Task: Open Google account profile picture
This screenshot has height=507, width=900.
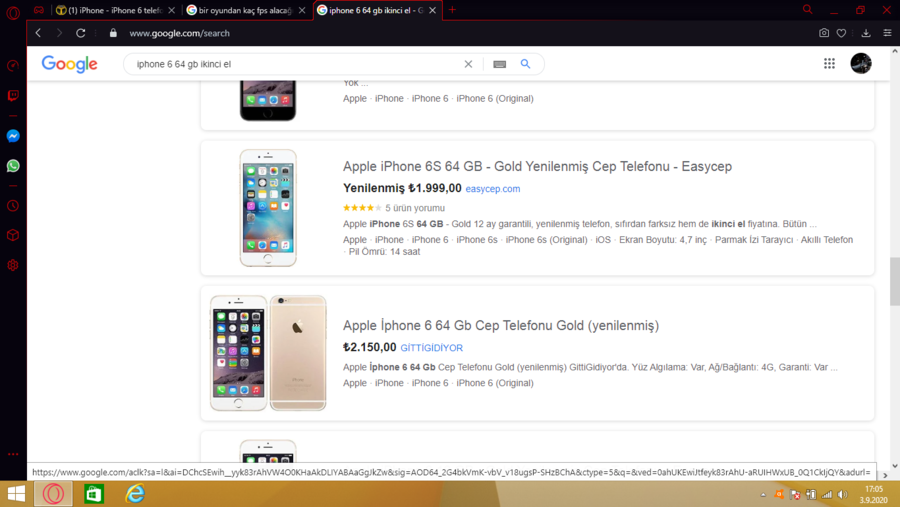Action: [x=861, y=63]
